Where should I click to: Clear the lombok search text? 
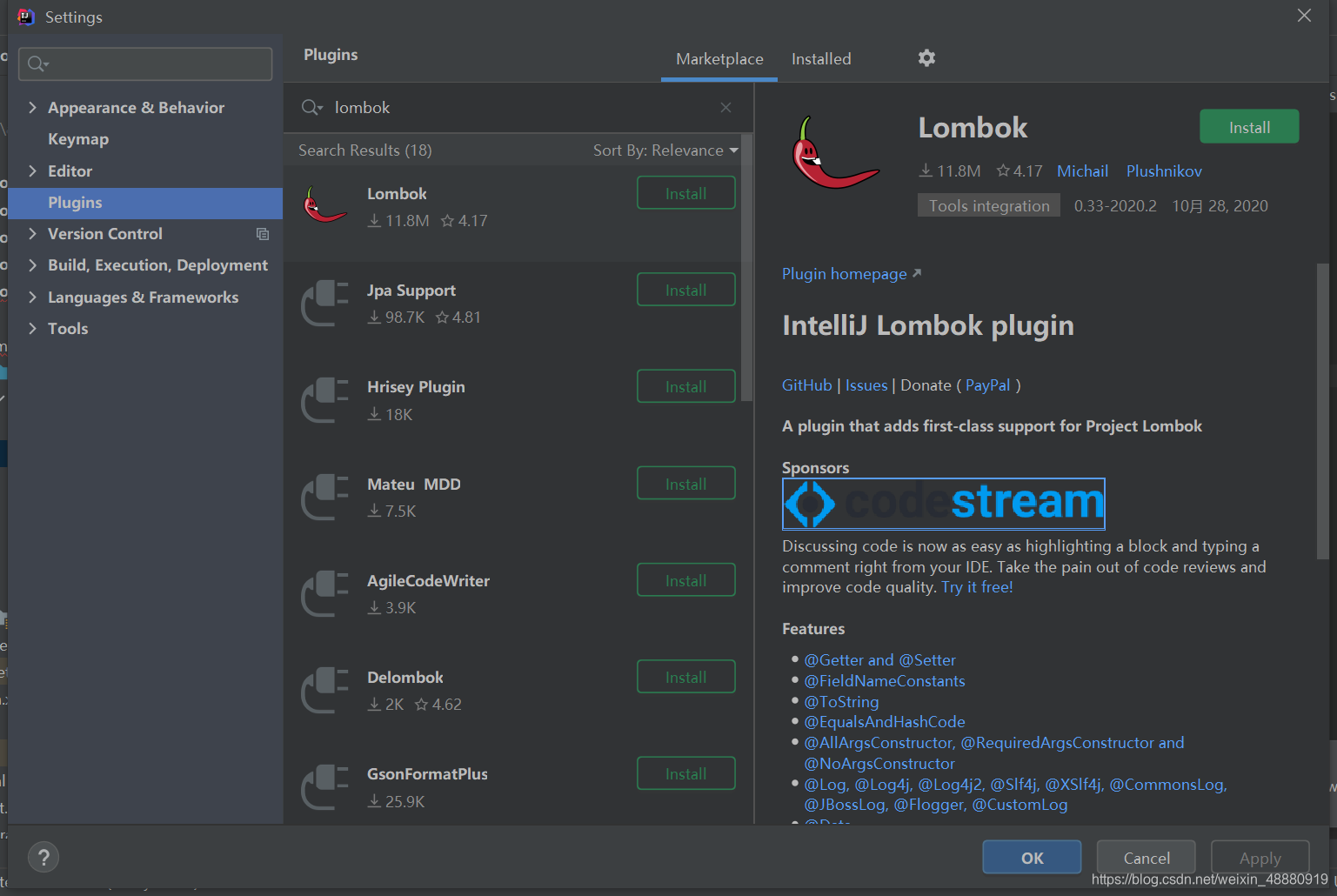725,108
